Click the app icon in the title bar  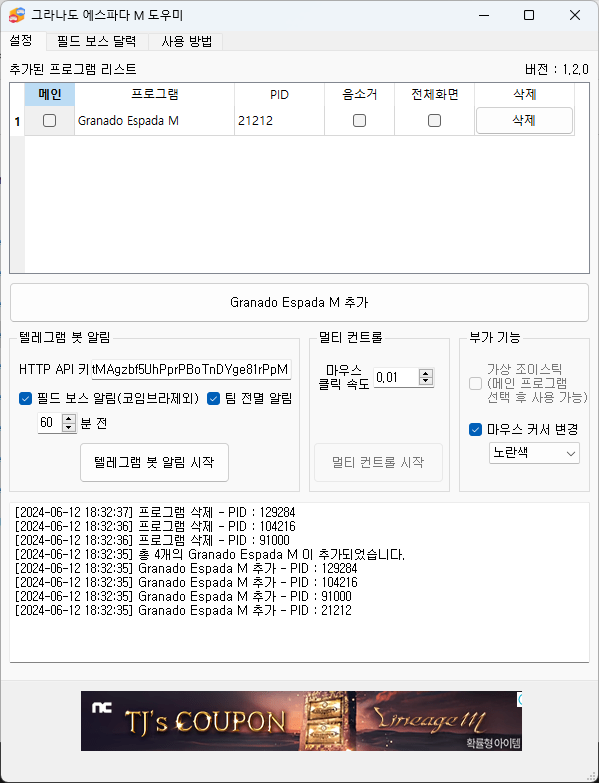pos(16,15)
